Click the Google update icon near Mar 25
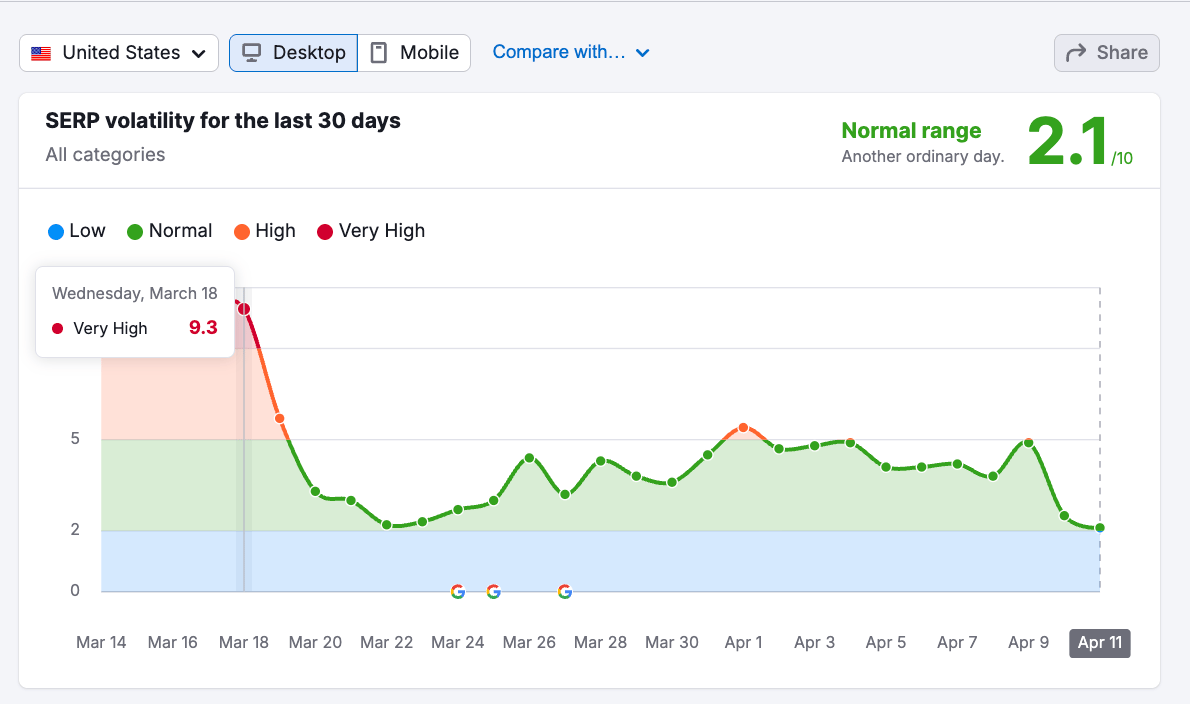The width and height of the screenshot is (1190, 704). click(x=493, y=591)
